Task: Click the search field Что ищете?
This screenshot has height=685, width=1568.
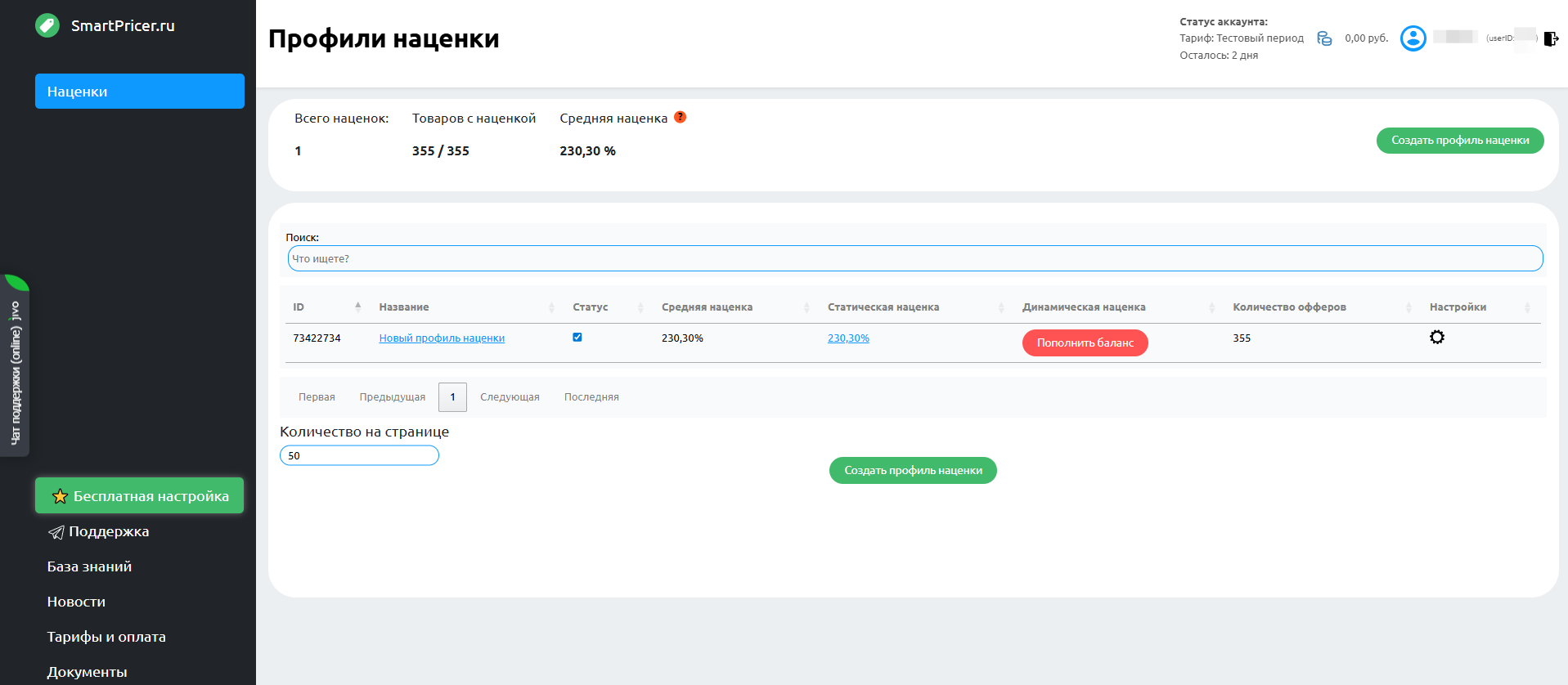Action: point(914,258)
